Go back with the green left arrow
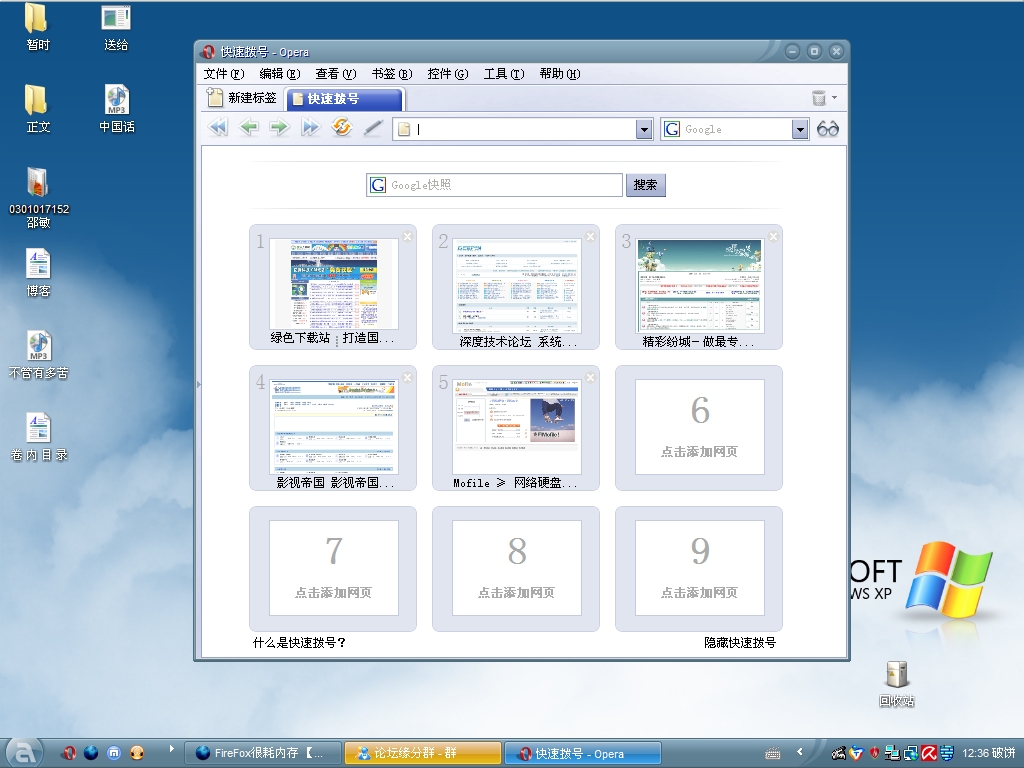 (249, 127)
